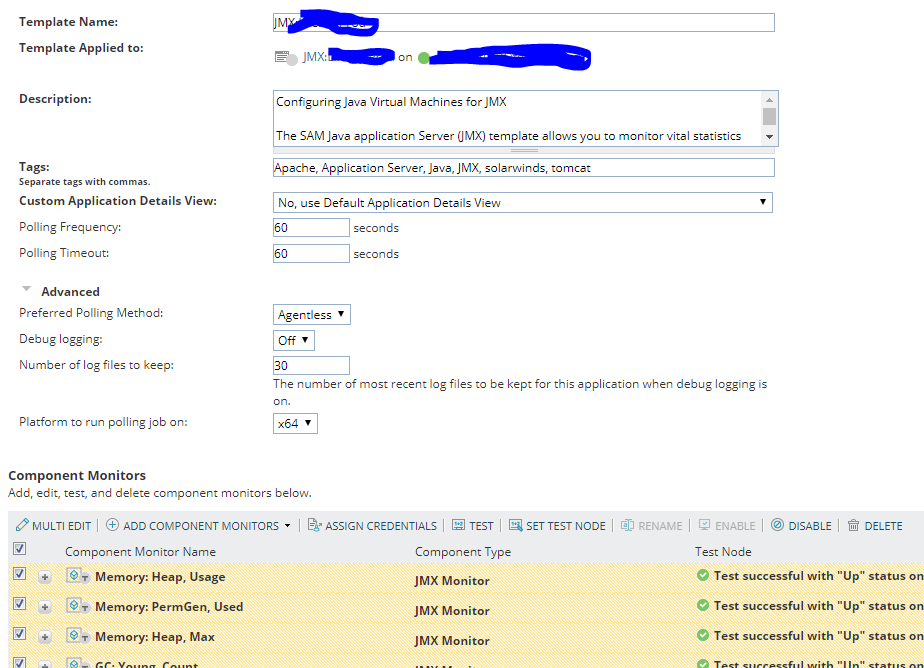Click the green success icon for PermGen, Used

point(702,605)
